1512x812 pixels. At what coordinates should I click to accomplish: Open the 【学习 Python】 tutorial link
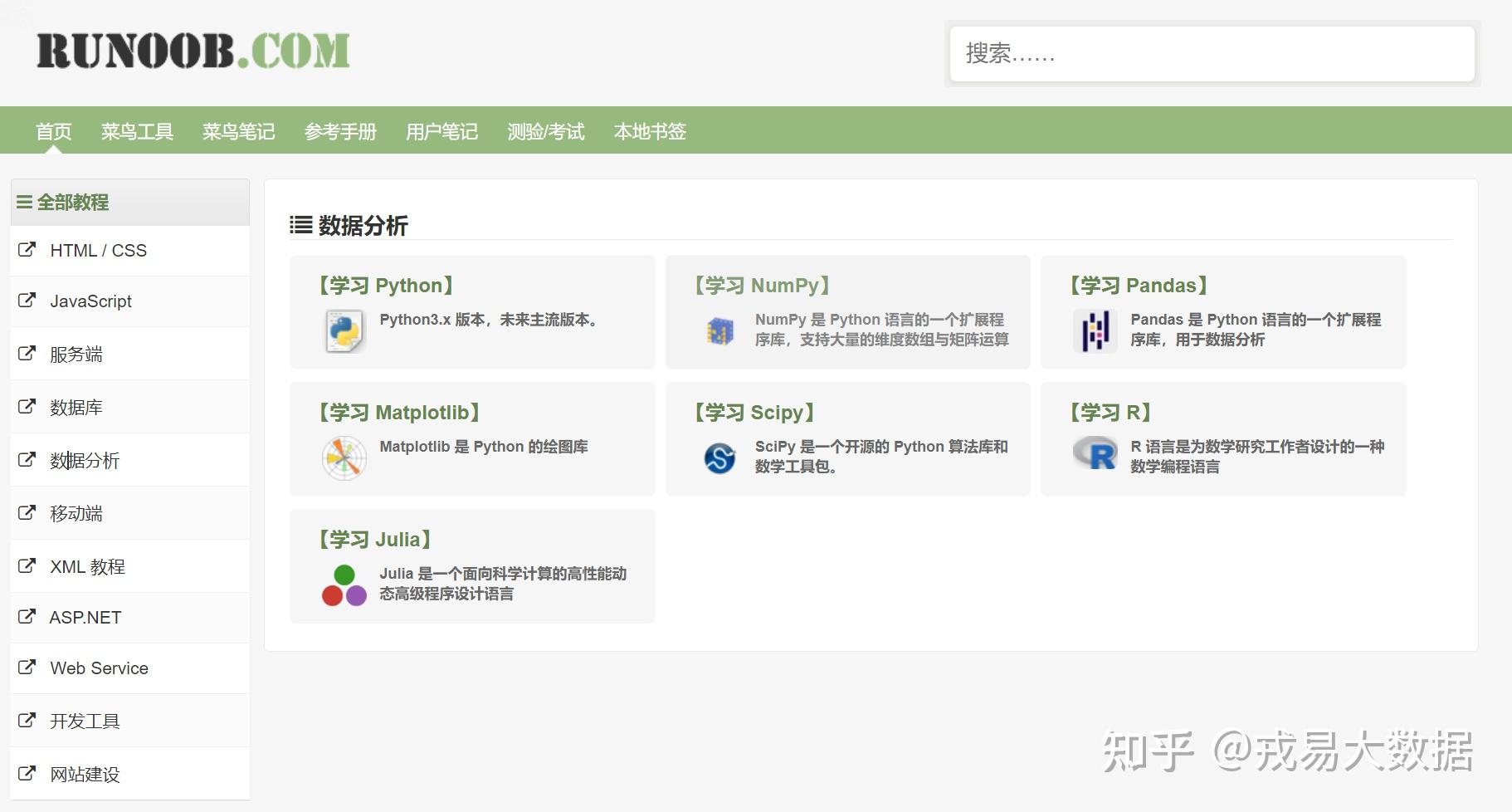pyautogui.click(x=386, y=286)
